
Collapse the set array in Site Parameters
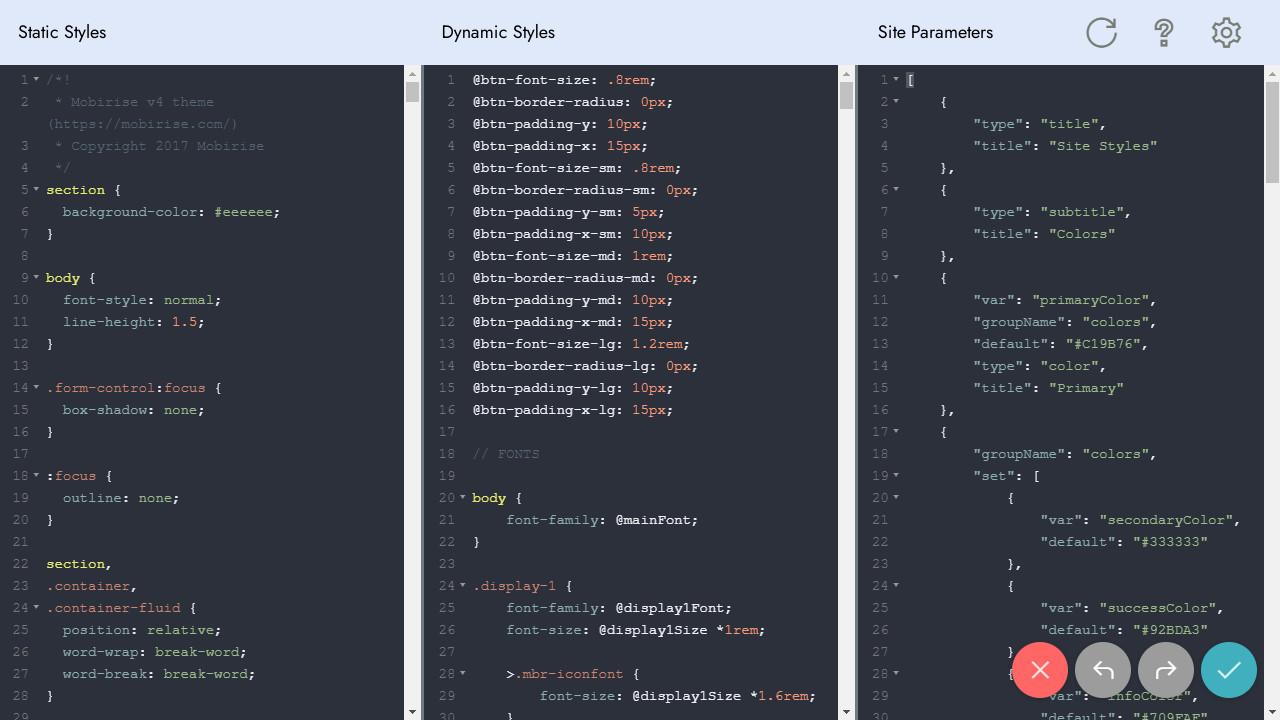[x=896, y=475]
